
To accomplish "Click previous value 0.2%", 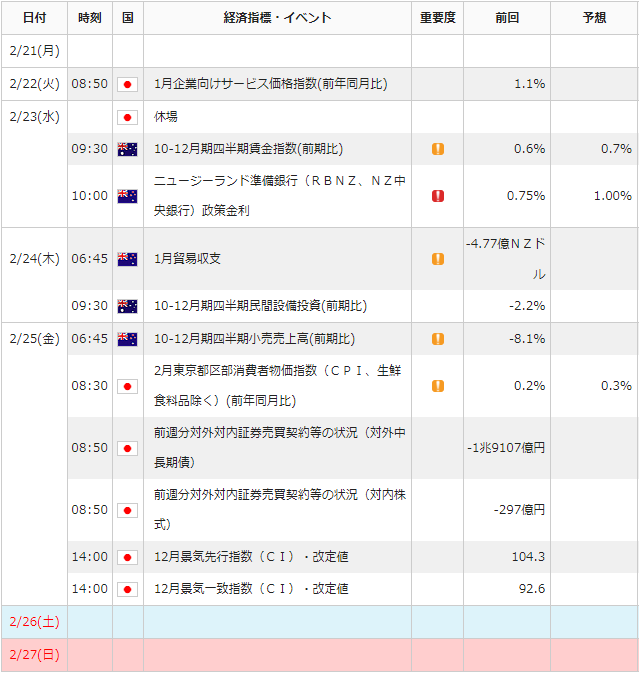I will tap(530, 386).
